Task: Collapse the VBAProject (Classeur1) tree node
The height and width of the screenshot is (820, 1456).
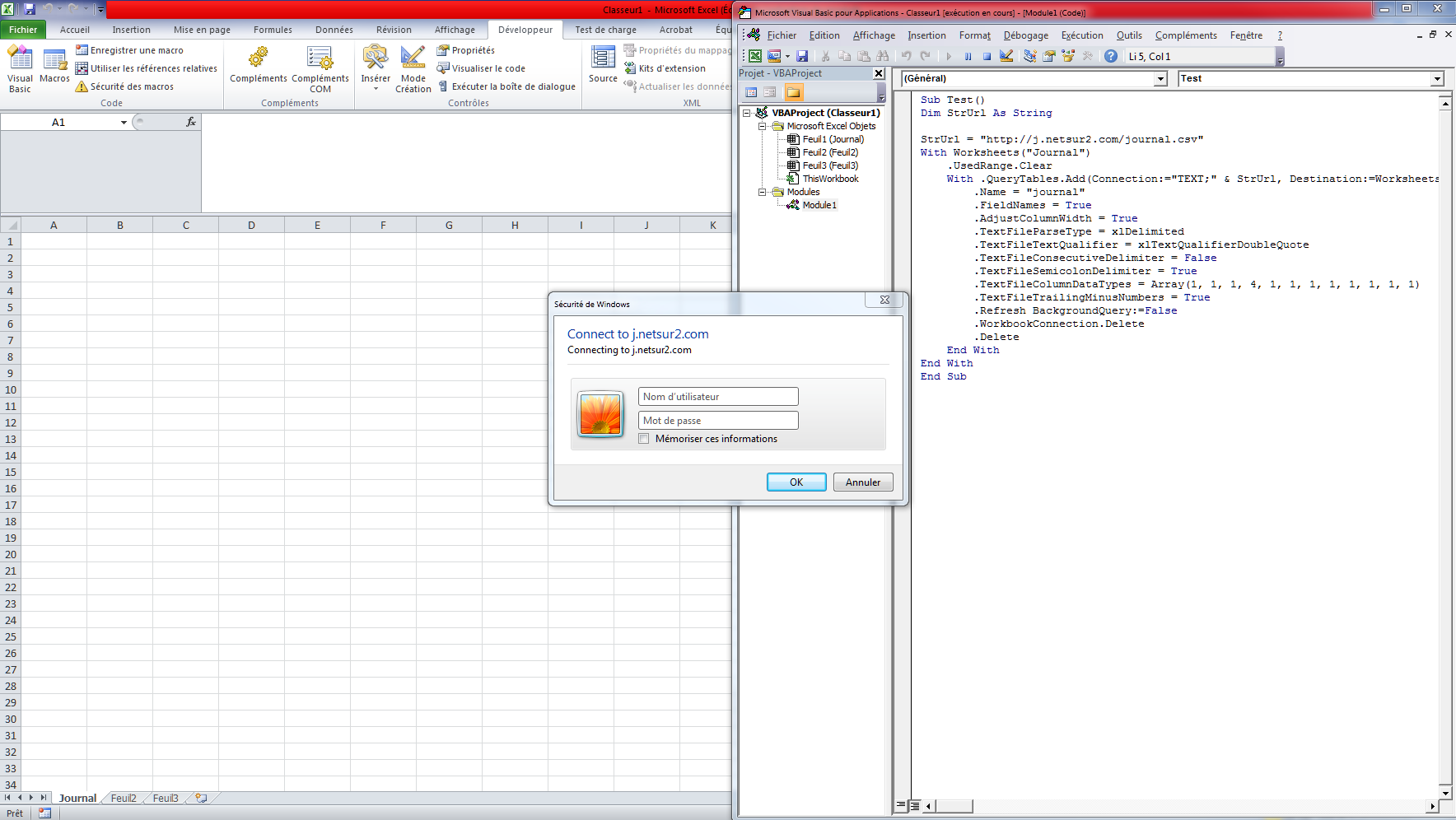Action: click(748, 113)
